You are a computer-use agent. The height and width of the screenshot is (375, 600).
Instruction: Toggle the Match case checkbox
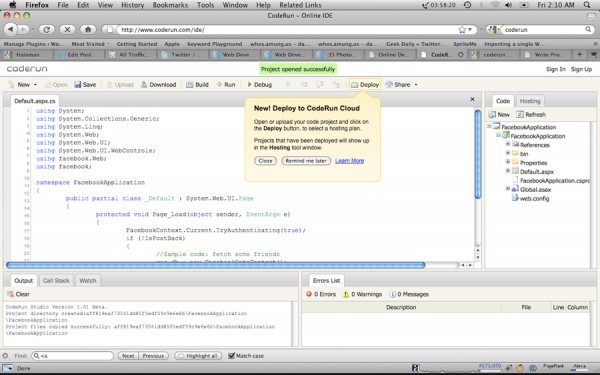pos(231,356)
